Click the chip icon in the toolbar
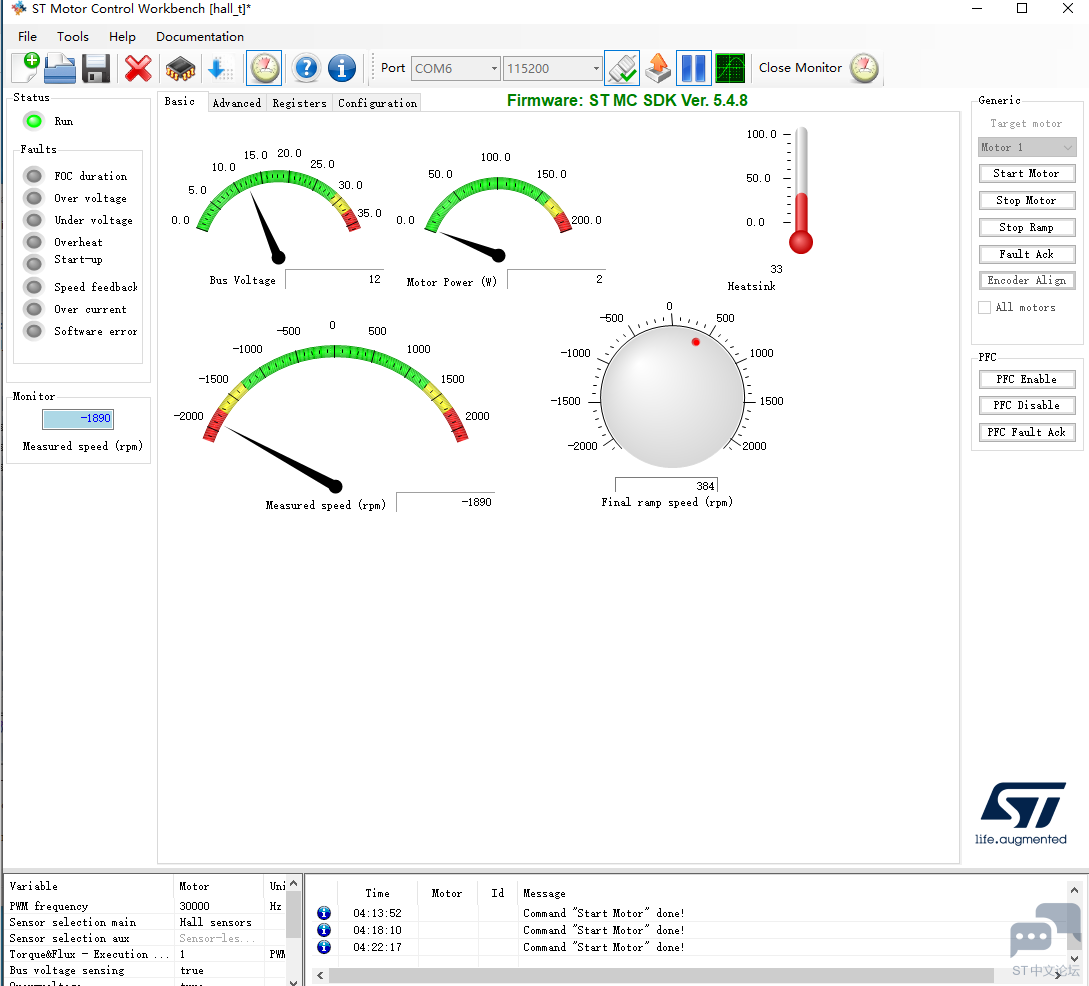The height and width of the screenshot is (986, 1089). tap(180, 68)
